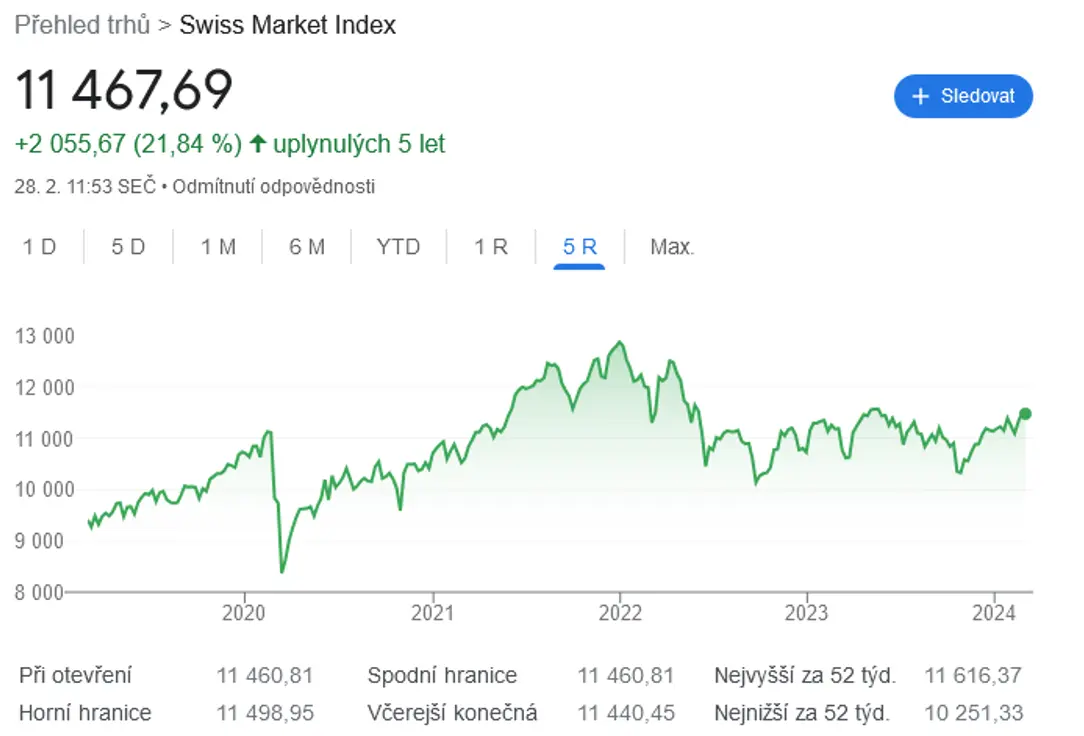Click the 2020 x-axis year marker
Image resolution: width=1084 pixels, height=736 pixels.
coord(243,612)
